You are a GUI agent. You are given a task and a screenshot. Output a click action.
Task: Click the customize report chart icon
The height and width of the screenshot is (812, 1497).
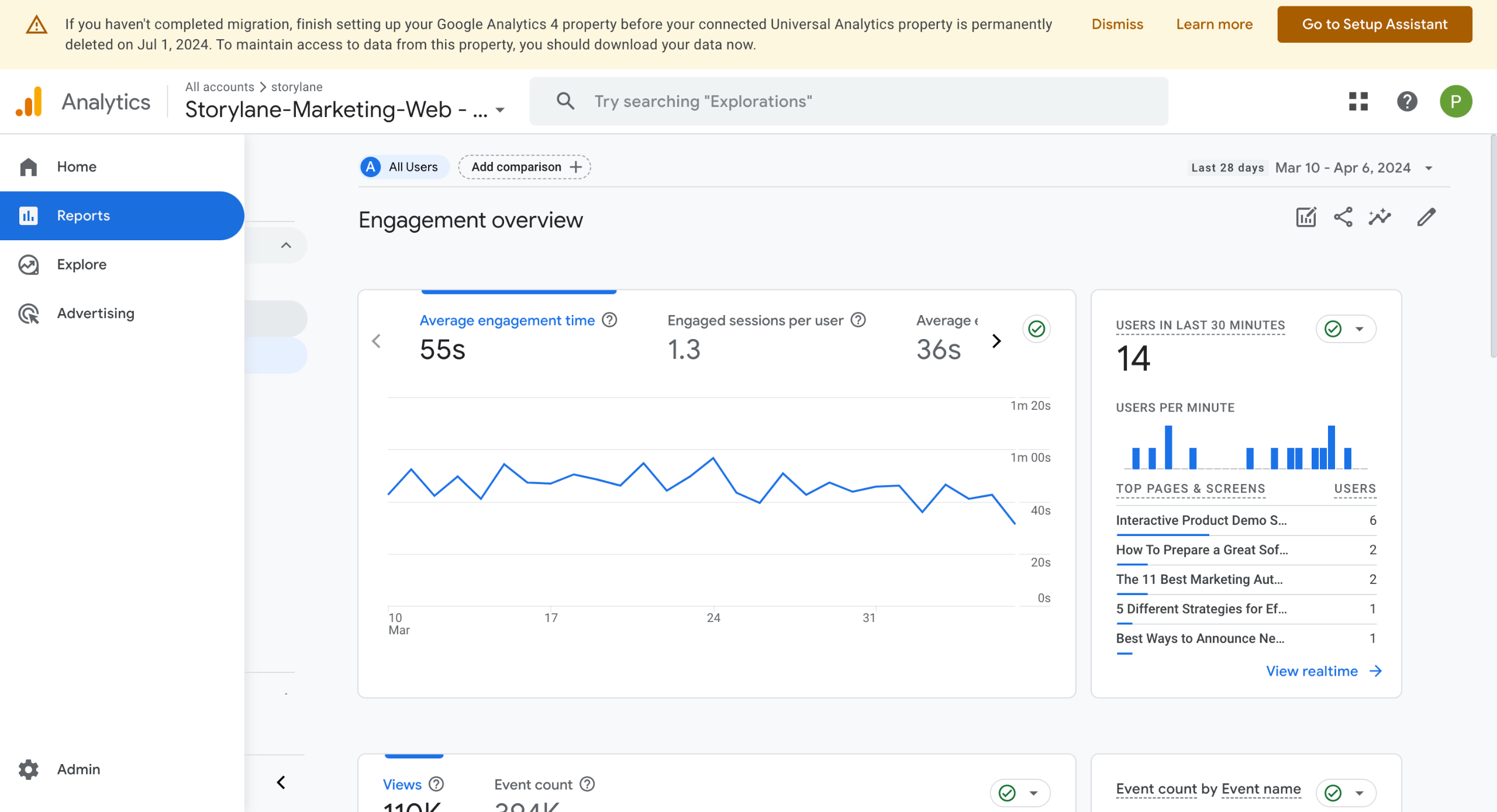click(x=1306, y=217)
